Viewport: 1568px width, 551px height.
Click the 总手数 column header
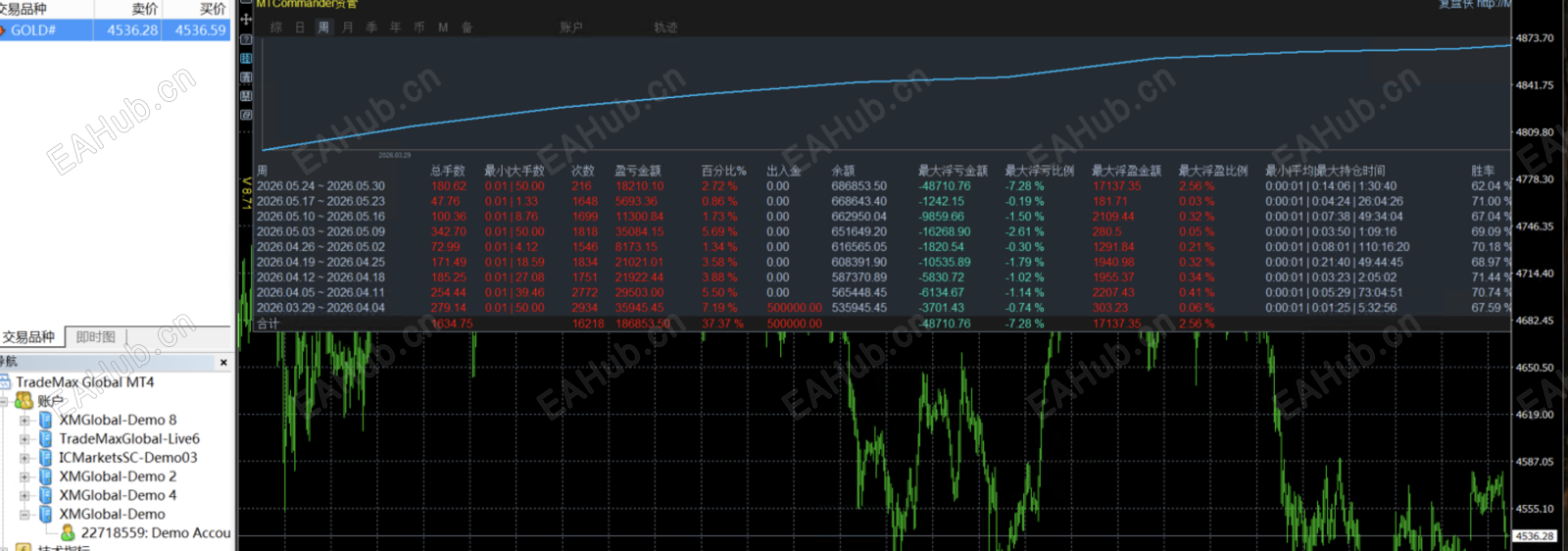448,171
